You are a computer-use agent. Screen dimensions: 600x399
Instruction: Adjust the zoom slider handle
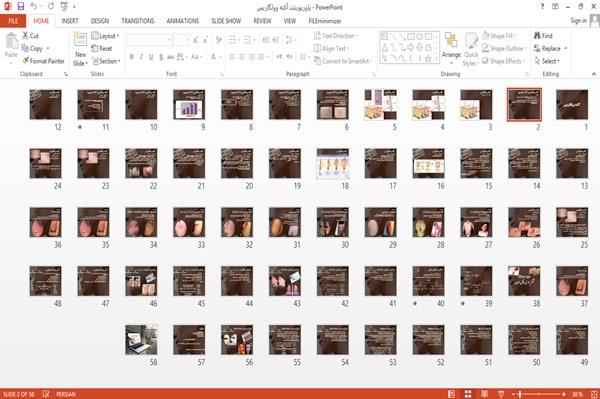pos(520,394)
